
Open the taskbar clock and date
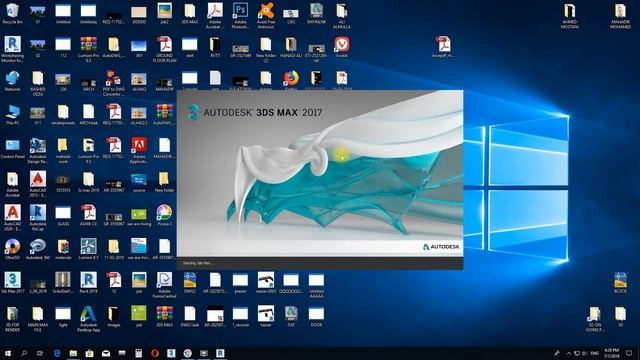click(611, 353)
